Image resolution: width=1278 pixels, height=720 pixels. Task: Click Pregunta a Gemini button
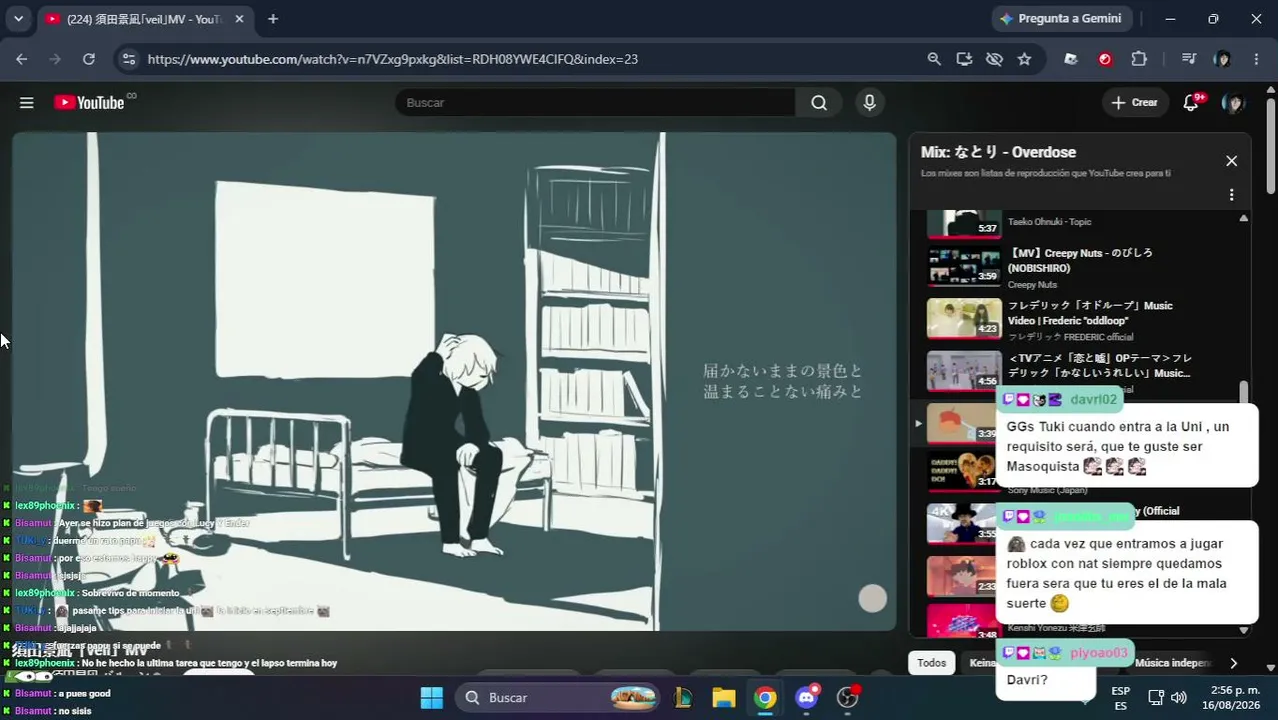pyautogui.click(x=1061, y=18)
